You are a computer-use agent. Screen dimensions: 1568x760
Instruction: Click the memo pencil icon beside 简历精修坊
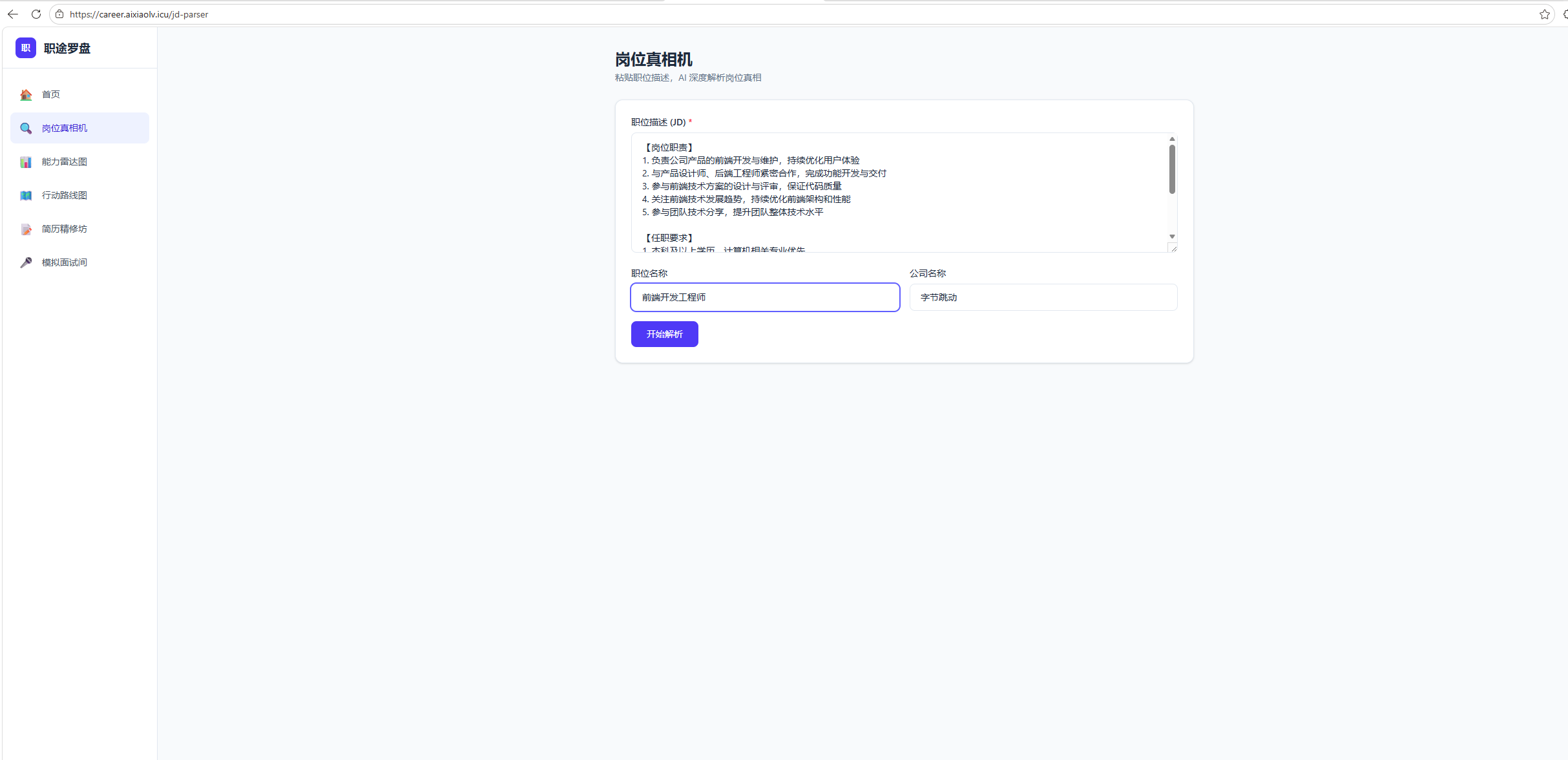click(x=26, y=229)
